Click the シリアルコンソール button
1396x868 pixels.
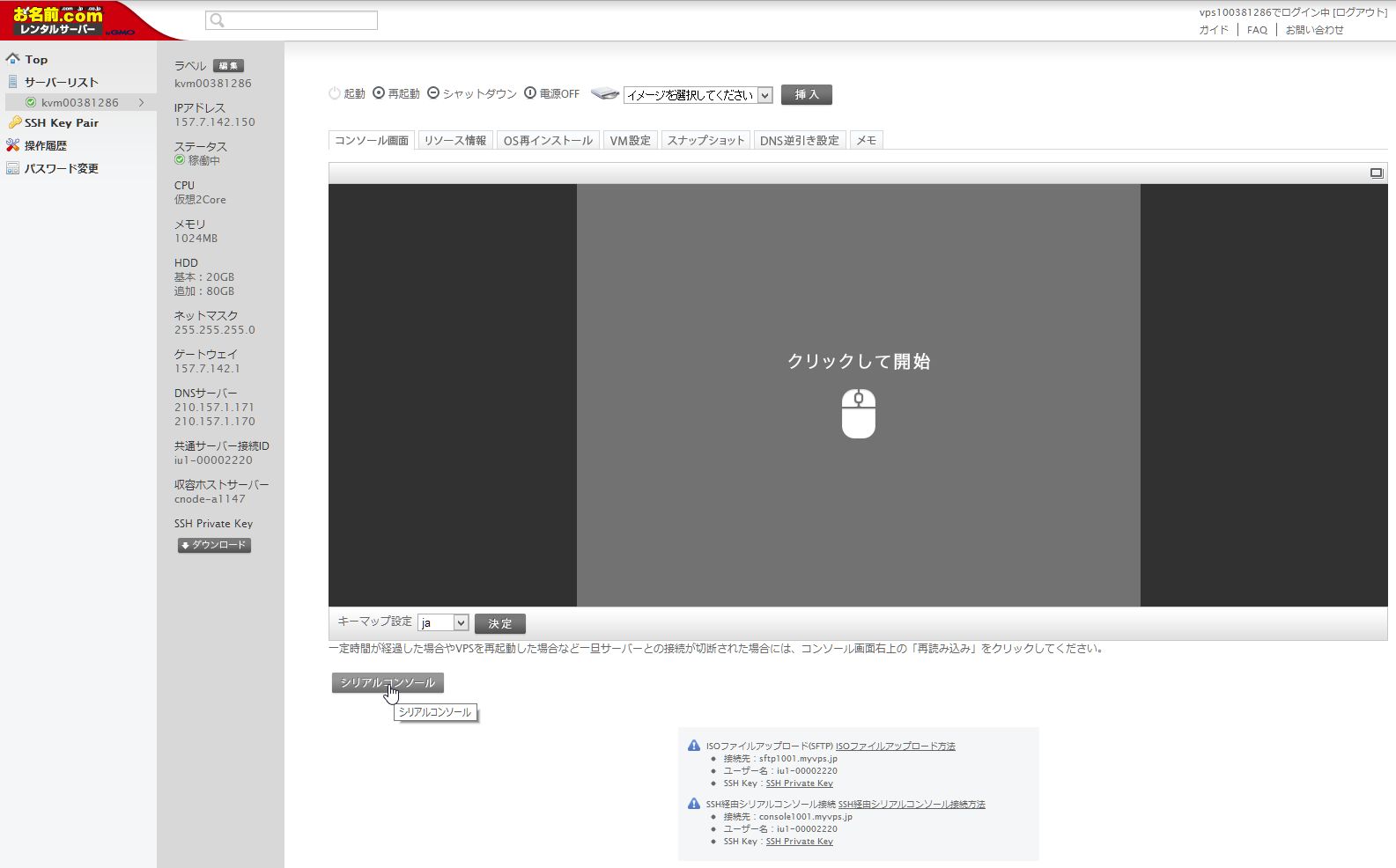point(388,683)
